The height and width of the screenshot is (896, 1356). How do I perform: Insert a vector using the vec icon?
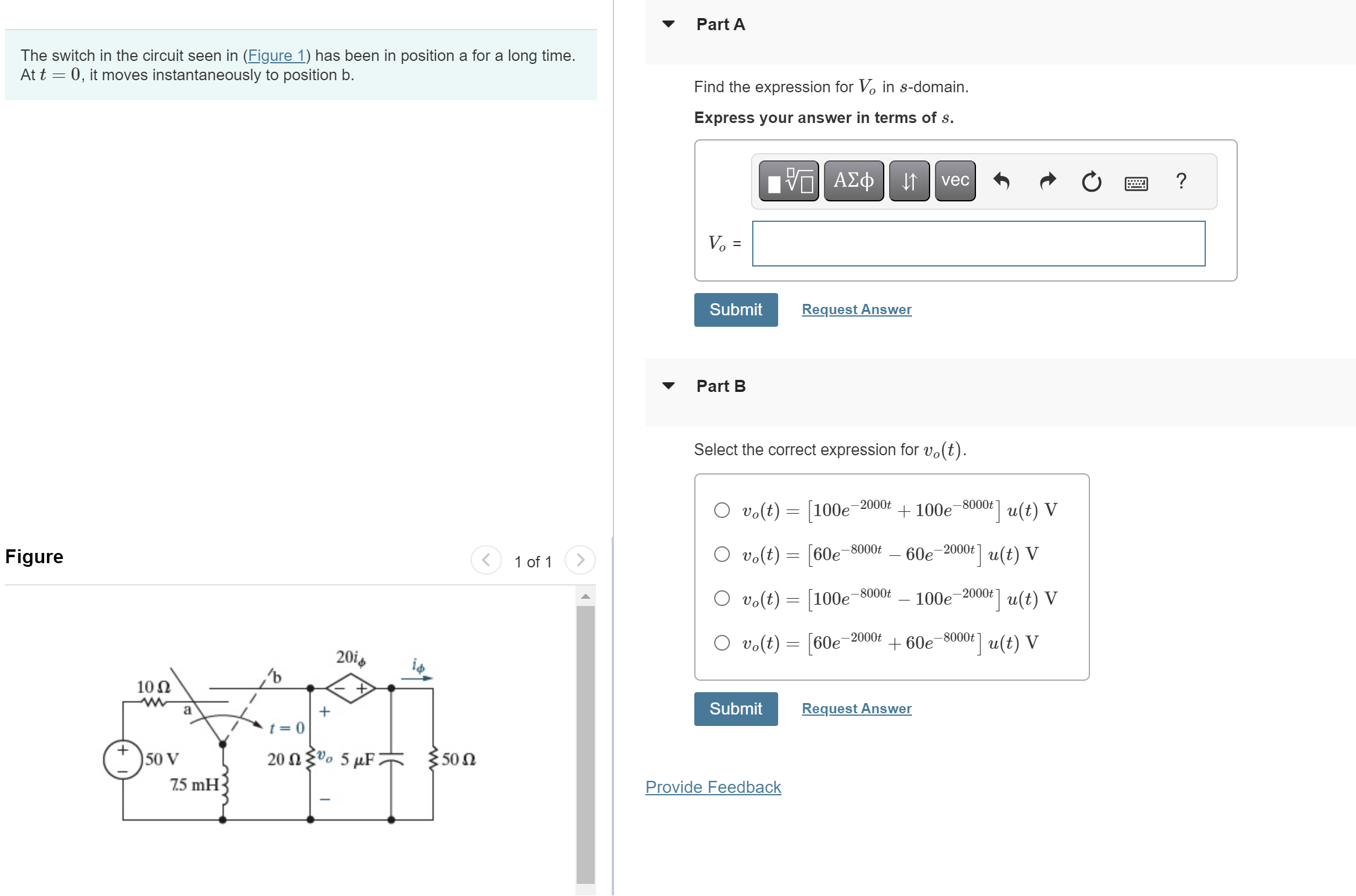pyautogui.click(x=954, y=180)
